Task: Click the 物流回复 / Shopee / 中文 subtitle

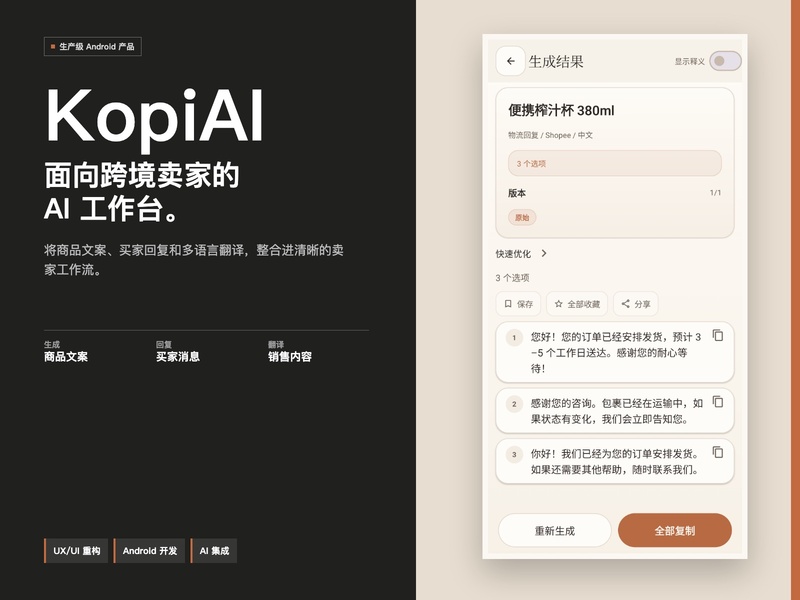Action: 551,135
